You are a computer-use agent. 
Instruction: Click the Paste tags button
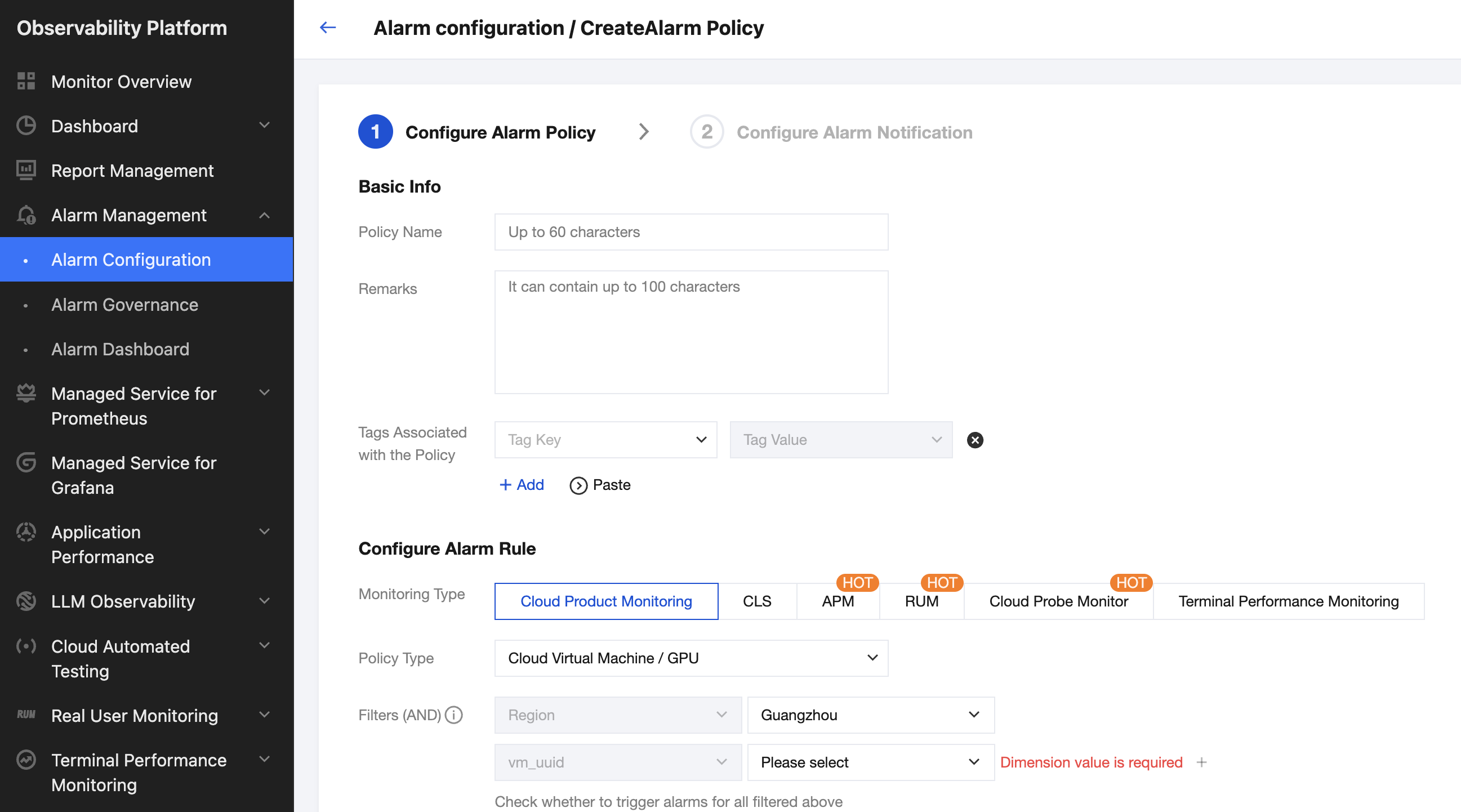[600, 485]
